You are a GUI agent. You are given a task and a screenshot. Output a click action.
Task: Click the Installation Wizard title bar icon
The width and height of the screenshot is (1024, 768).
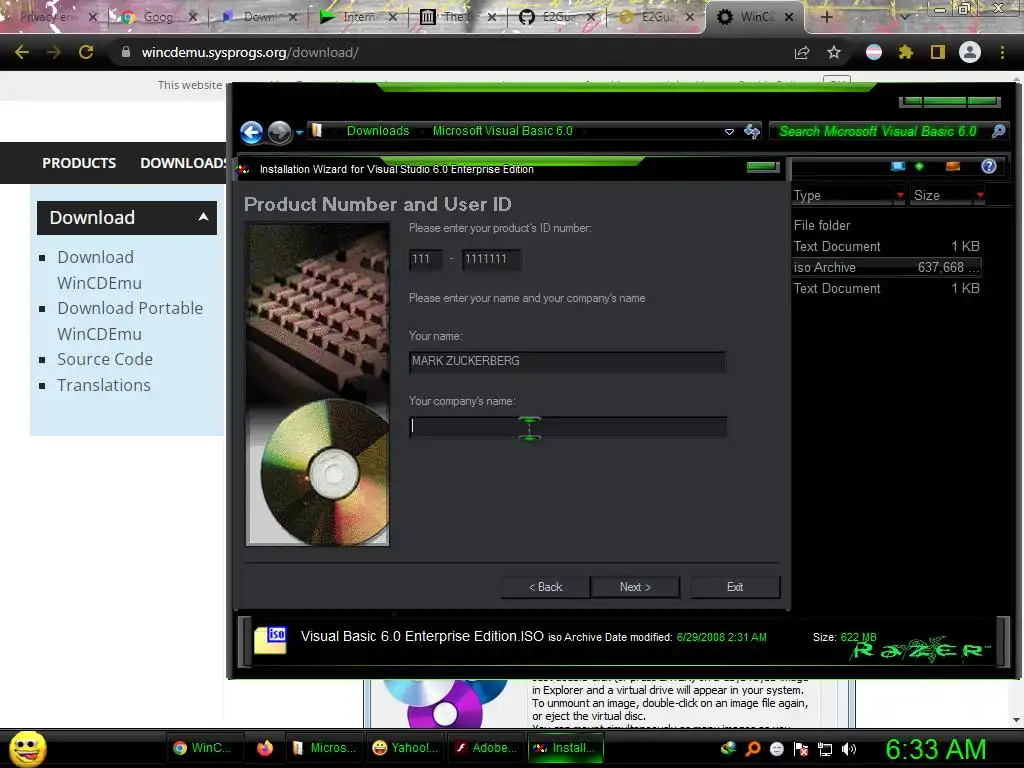244,169
